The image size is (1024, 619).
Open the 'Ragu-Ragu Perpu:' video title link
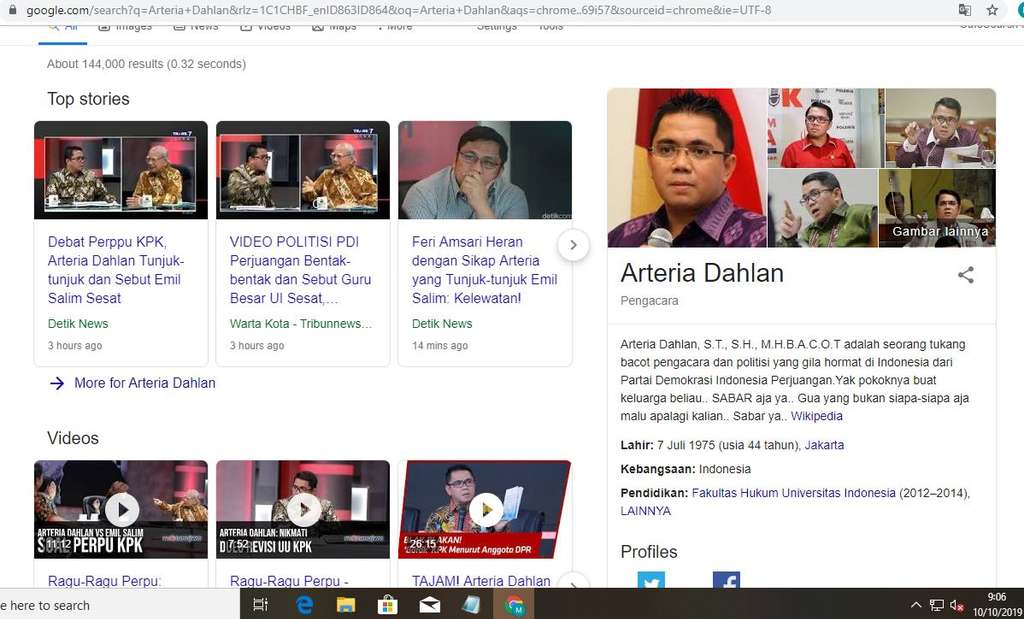[104, 580]
